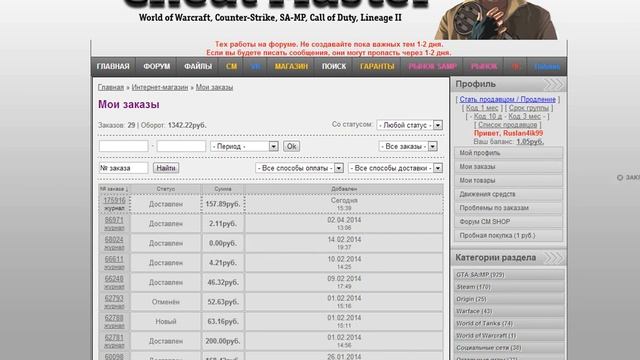Viewport: 640px width, 360px height.
Task: Click the 02.04.2014 date cell
Action: [344, 223]
